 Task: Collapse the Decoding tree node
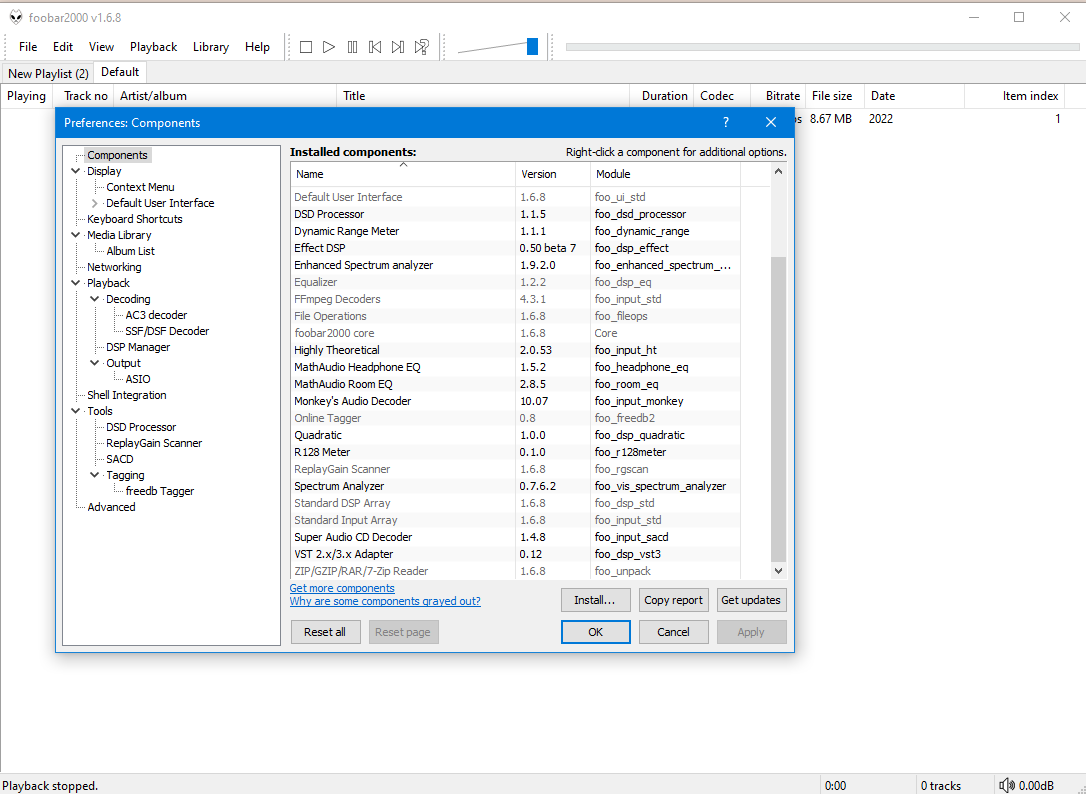(x=95, y=299)
